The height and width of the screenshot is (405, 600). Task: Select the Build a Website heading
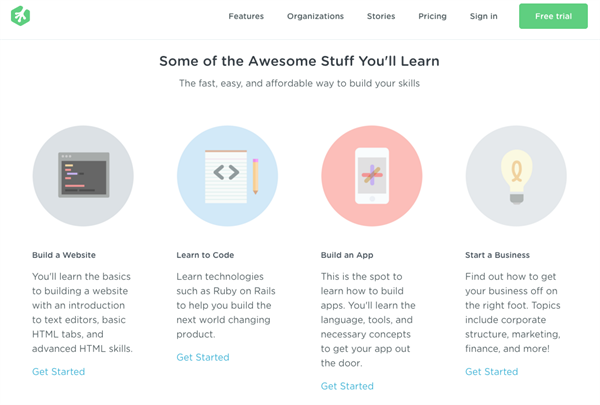coord(64,255)
